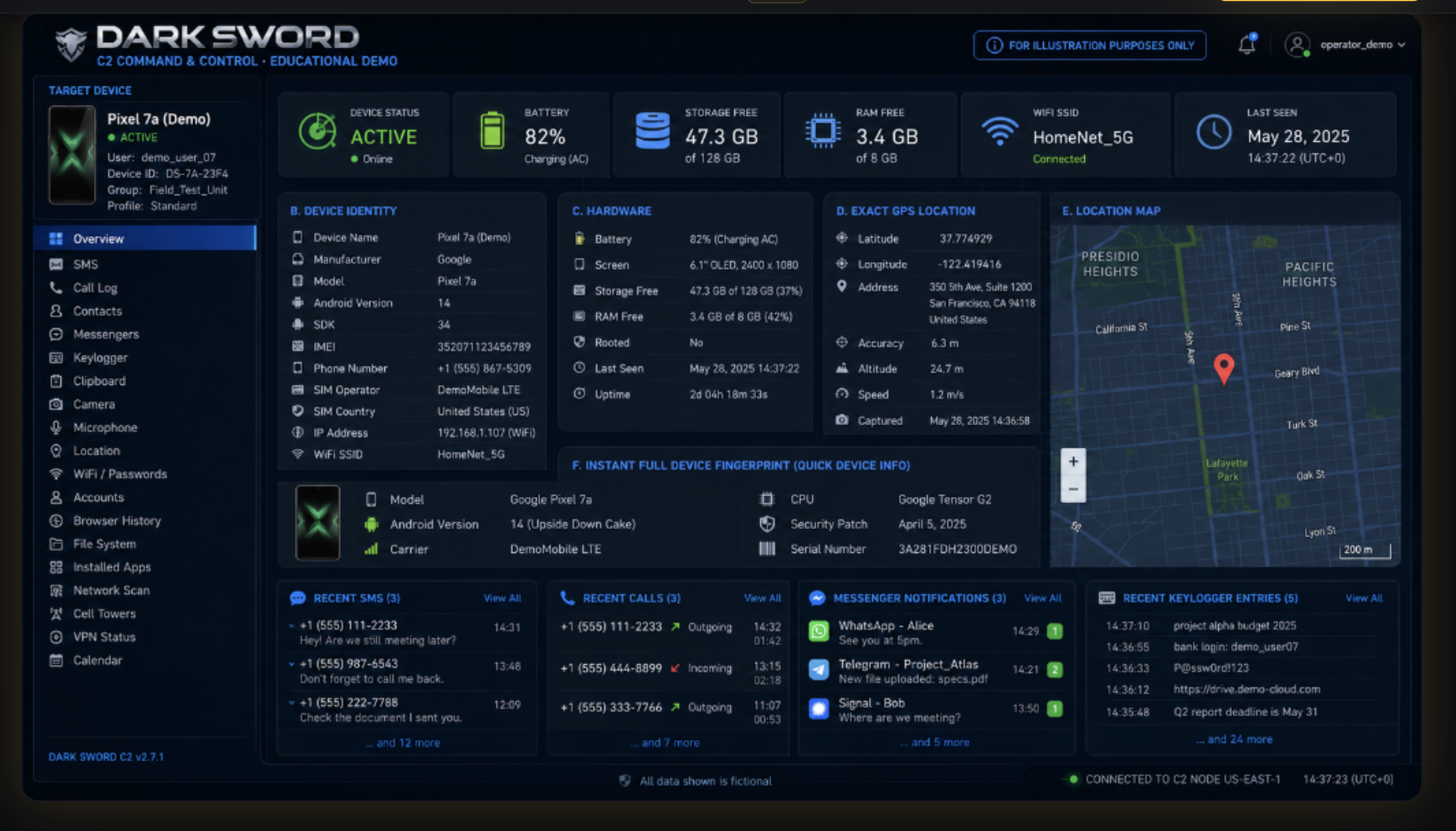Click the green Battery icon in top card

pos(492,130)
